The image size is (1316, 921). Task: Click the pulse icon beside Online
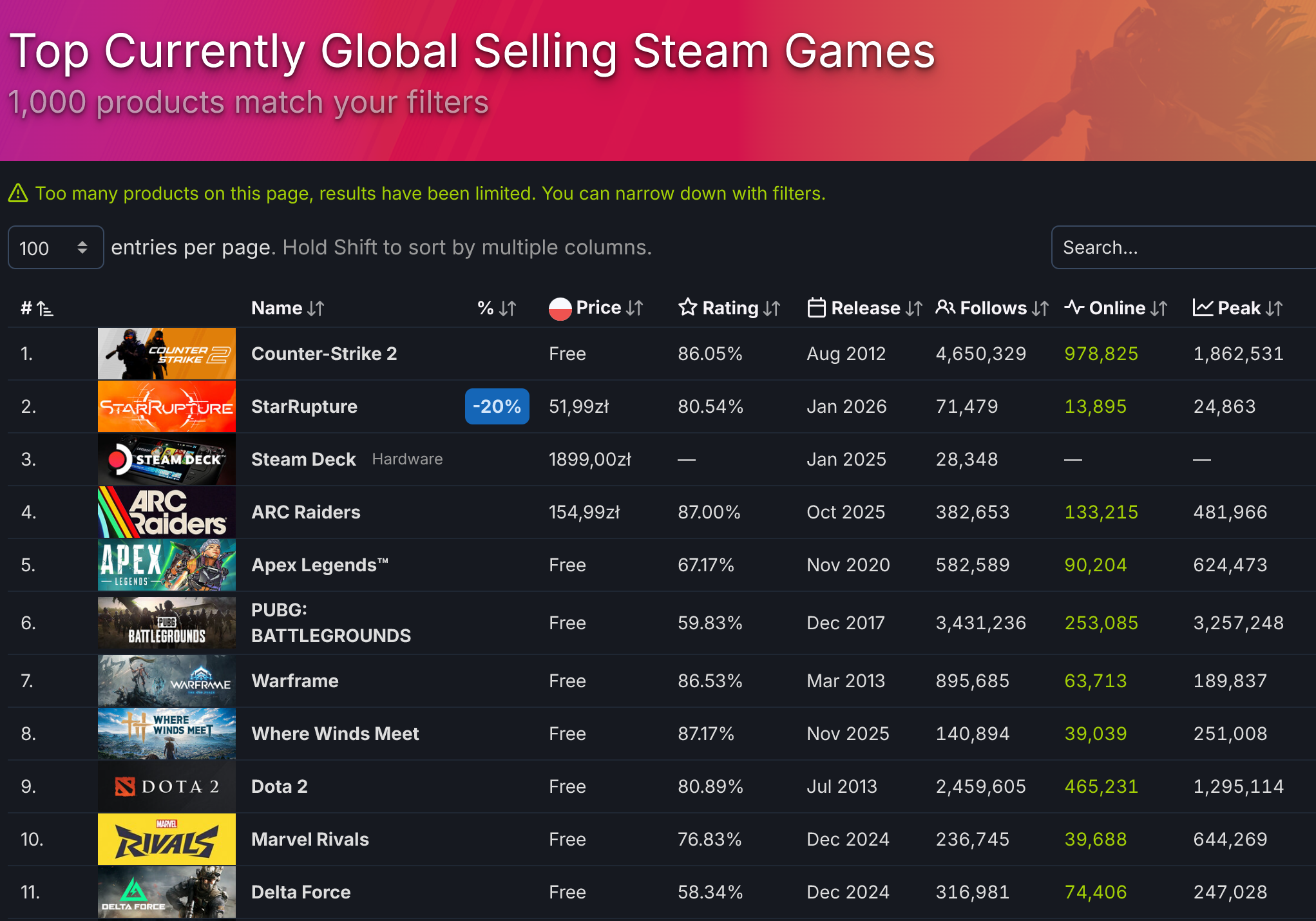pyautogui.click(x=1074, y=307)
